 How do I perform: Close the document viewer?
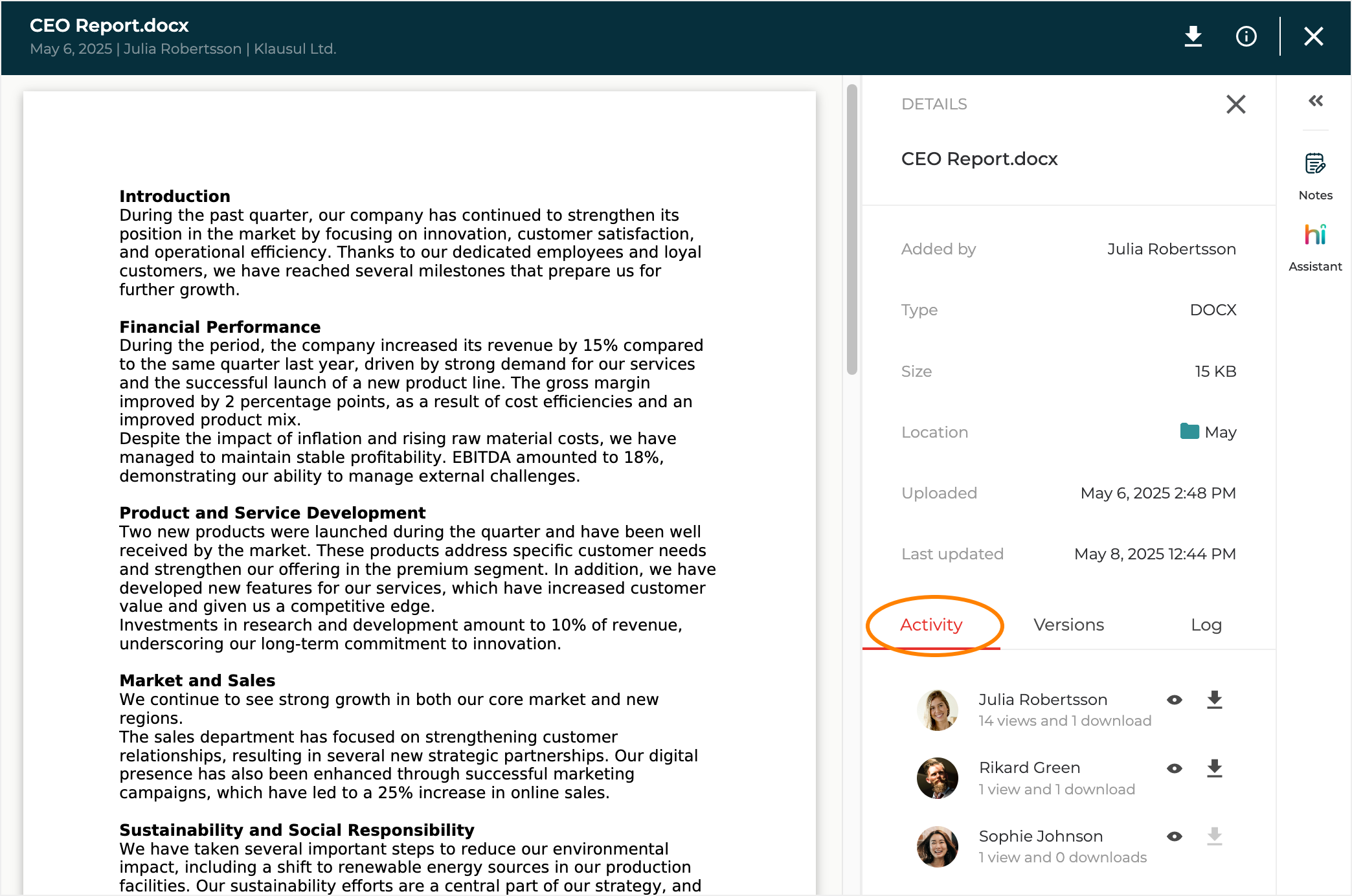click(1313, 36)
